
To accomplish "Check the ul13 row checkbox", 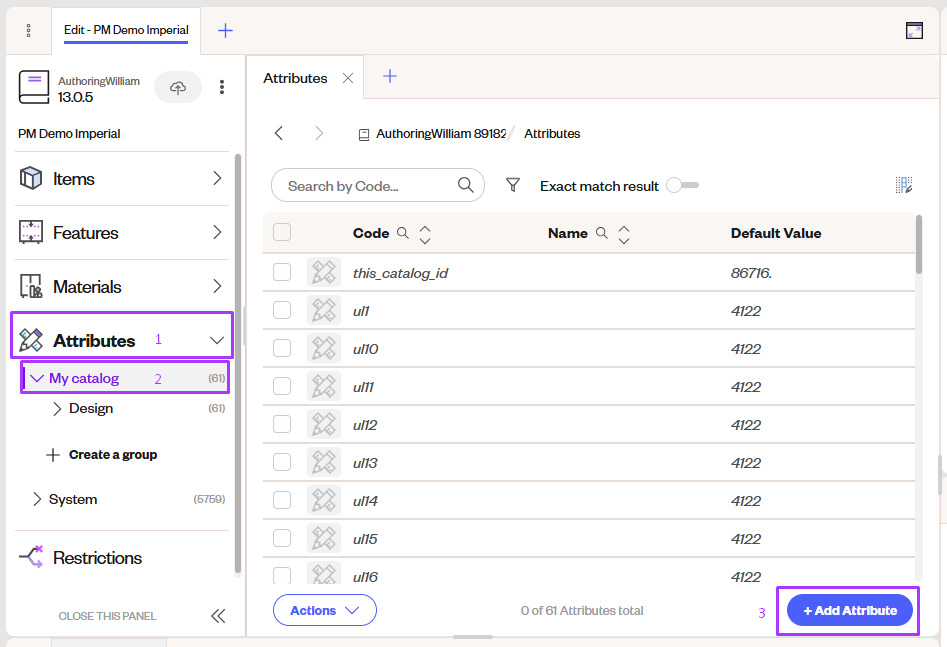I will click(x=282, y=462).
